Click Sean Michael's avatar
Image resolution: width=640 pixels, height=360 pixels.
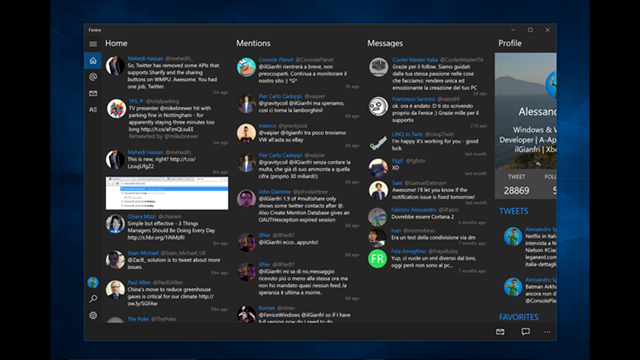click(115, 260)
